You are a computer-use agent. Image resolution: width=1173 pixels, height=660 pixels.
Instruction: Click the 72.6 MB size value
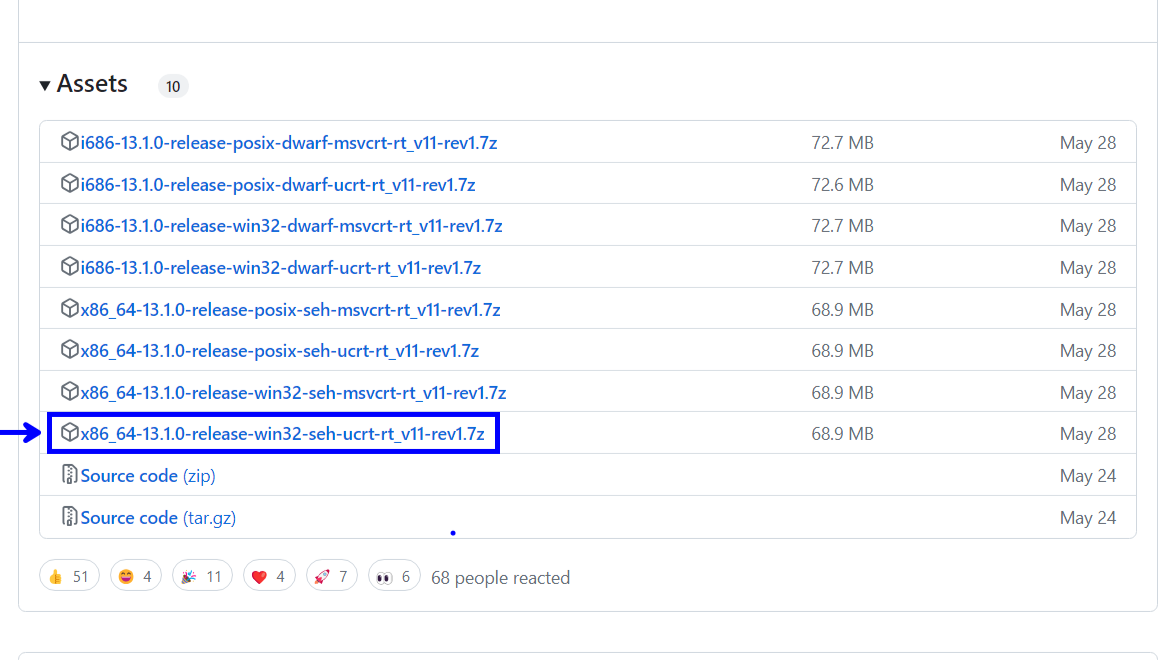(x=842, y=185)
